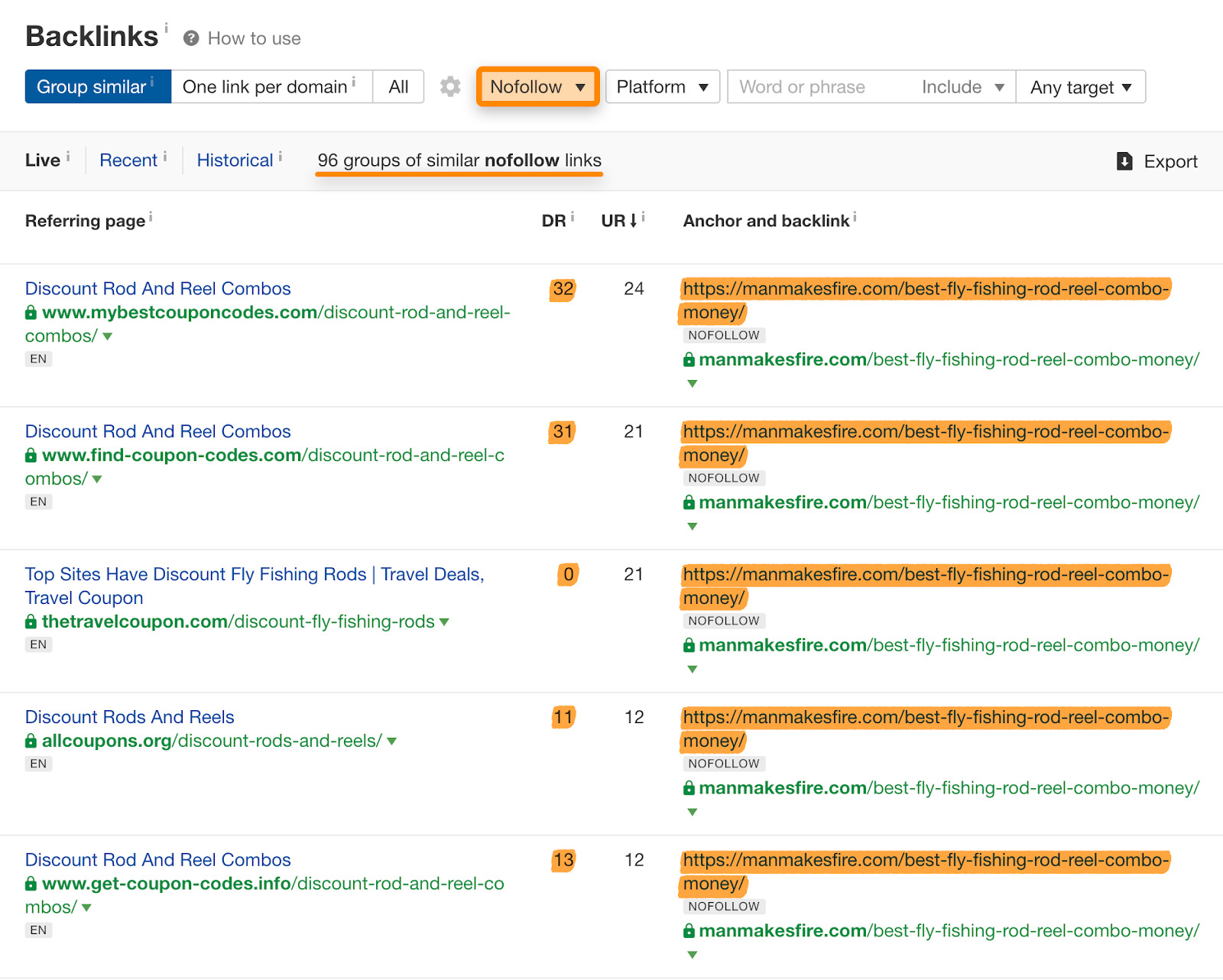Image resolution: width=1223 pixels, height=980 pixels.
Task: Click info icon beside Anchor and backlink
Action: click(855, 217)
